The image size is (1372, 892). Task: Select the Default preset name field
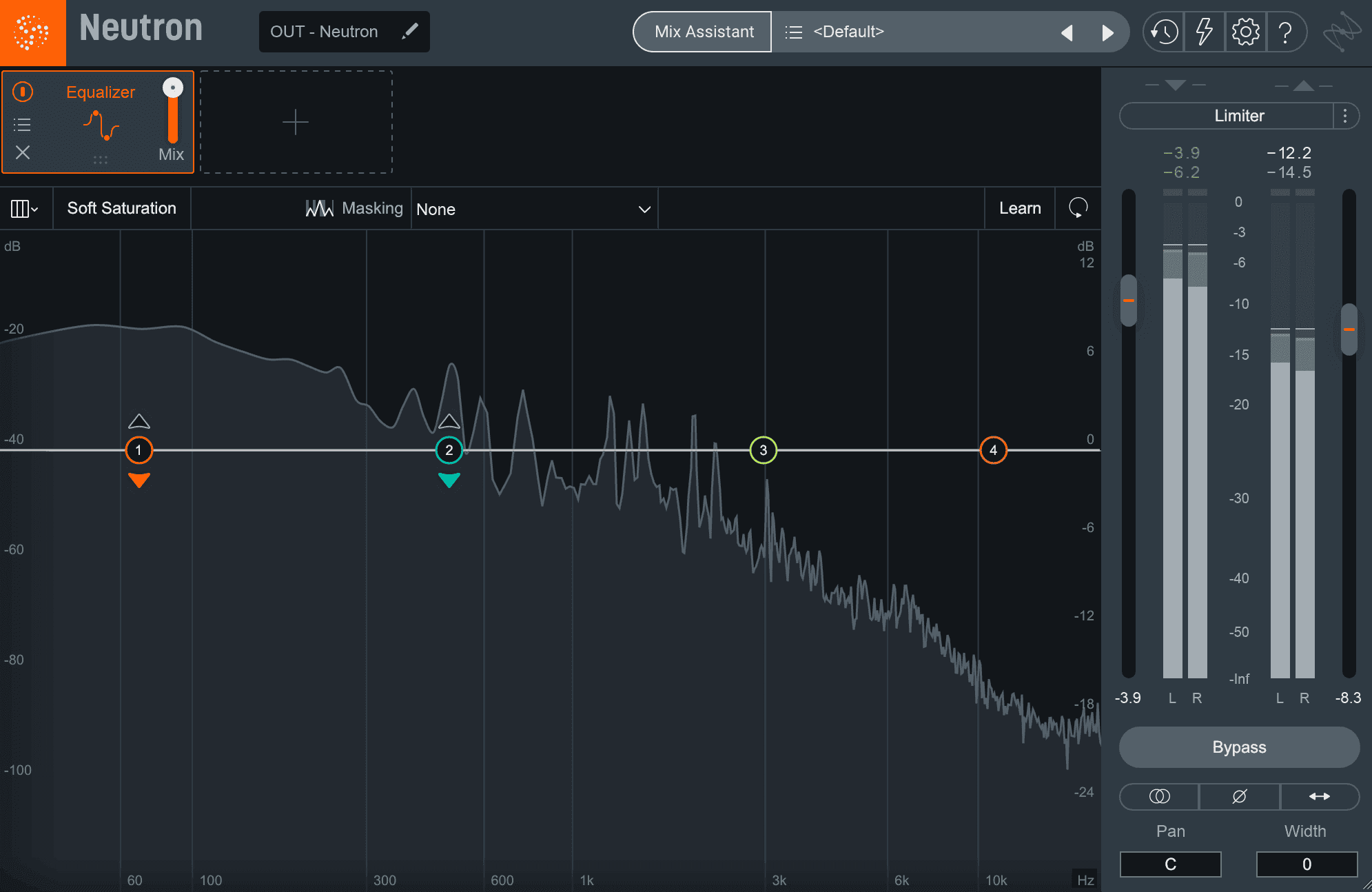click(x=848, y=32)
